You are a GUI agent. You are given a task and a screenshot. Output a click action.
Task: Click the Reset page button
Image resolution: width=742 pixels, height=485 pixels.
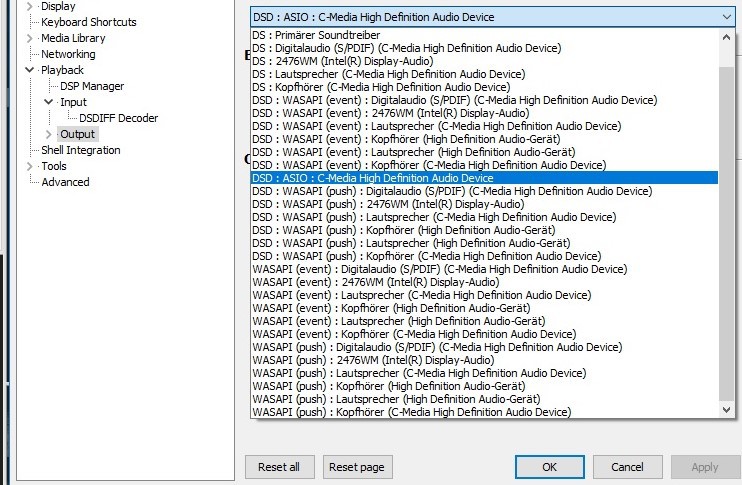coord(357,467)
